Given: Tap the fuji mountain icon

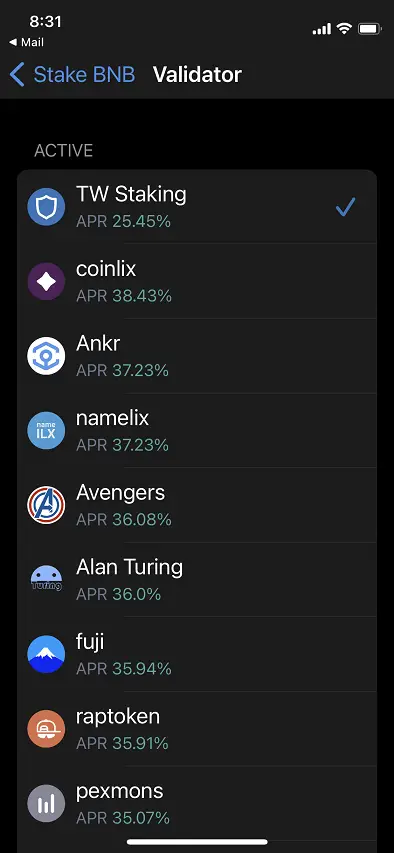Looking at the screenshot, I should coord(46,654).
